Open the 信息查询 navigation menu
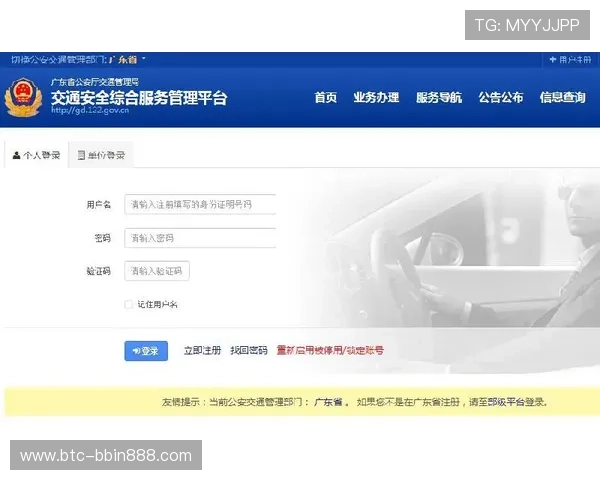Image resolution: width=600 pixels, height=480 pixels. tap(562, 97)
